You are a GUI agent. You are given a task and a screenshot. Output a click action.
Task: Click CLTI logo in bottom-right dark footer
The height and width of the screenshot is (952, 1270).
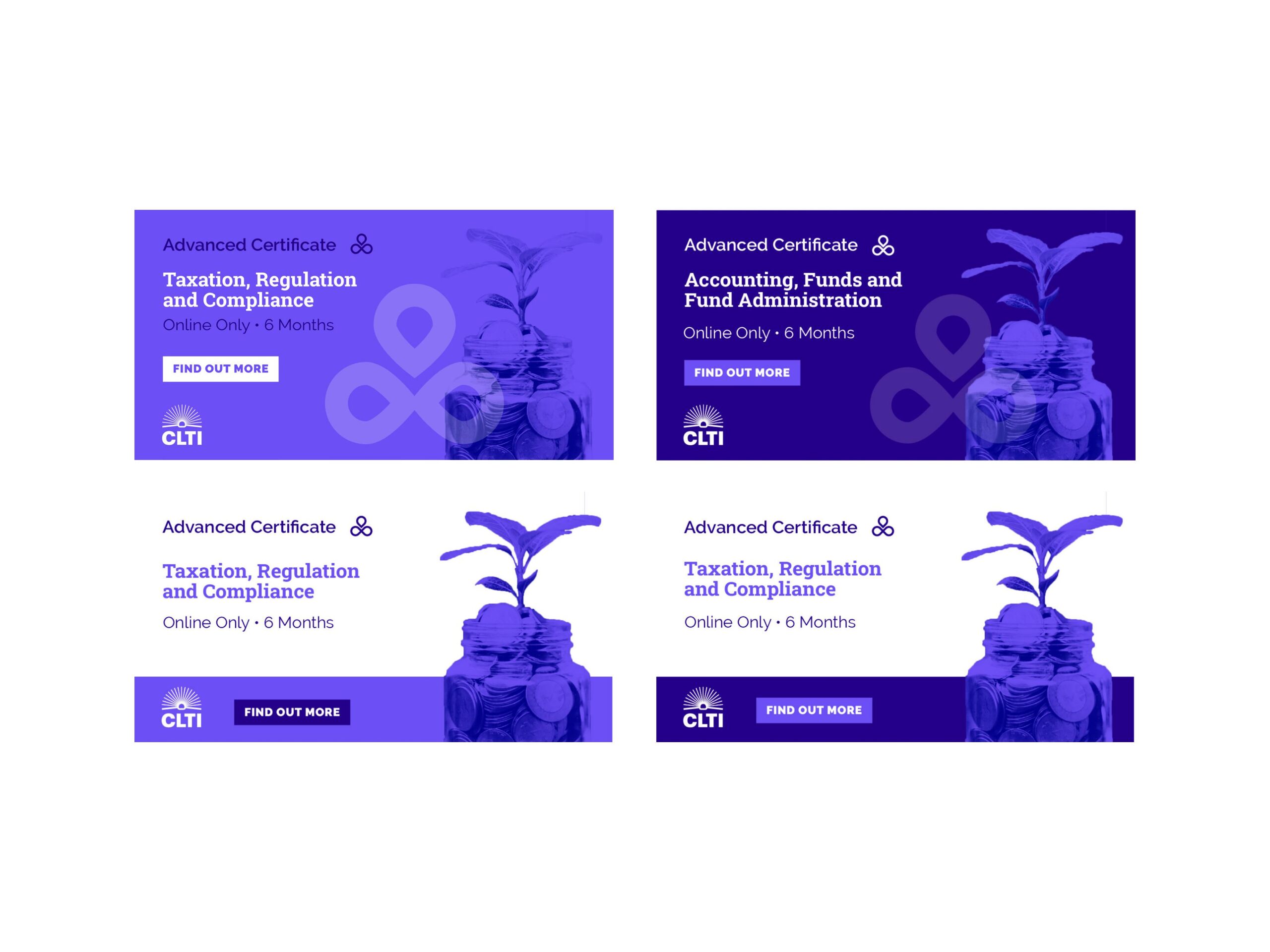click(x=703, y=707)
